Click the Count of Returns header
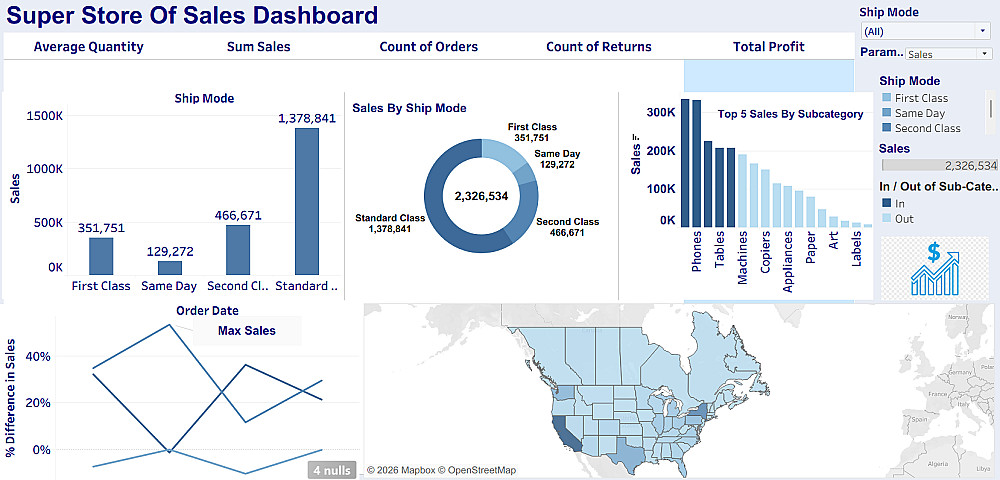The height and width of the screenshot is (480, 1000). pyautogui.click(x=598, y=47)
